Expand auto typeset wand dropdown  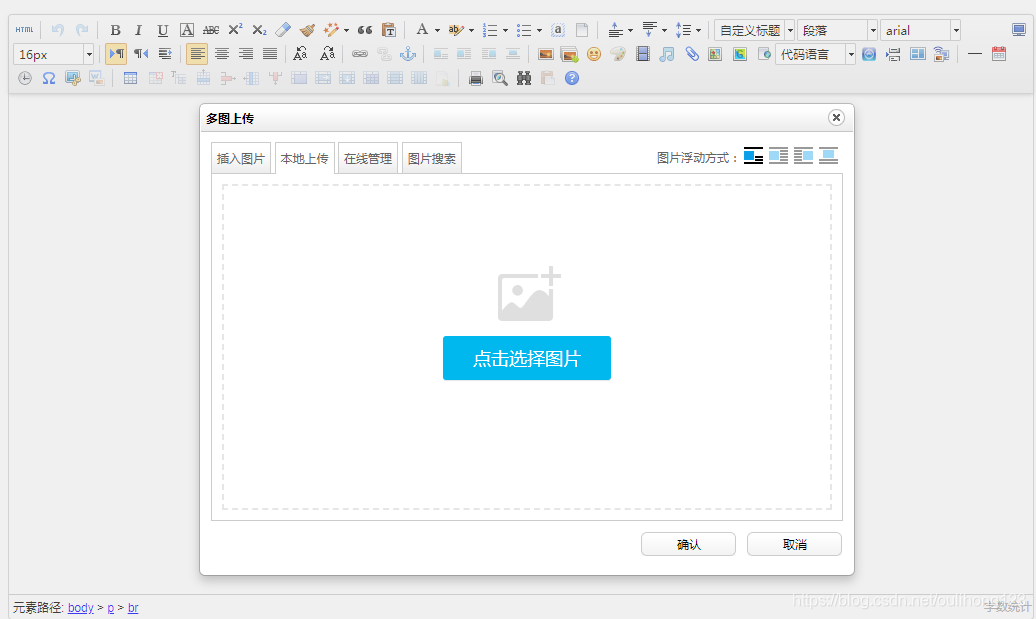pos(347,30)
